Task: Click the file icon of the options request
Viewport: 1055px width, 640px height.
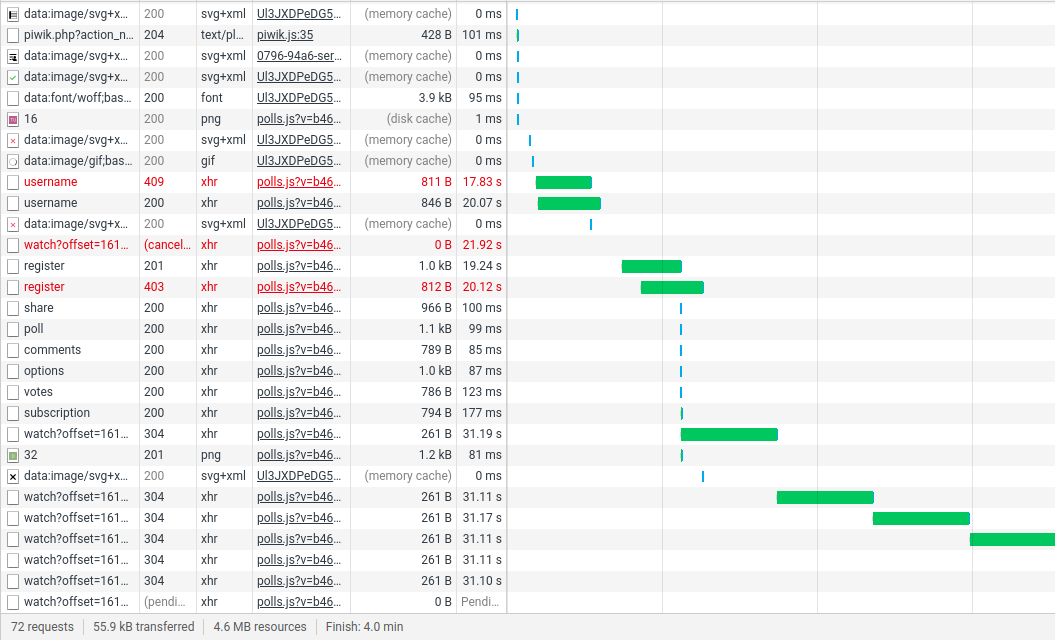Action: pos(13,371)
